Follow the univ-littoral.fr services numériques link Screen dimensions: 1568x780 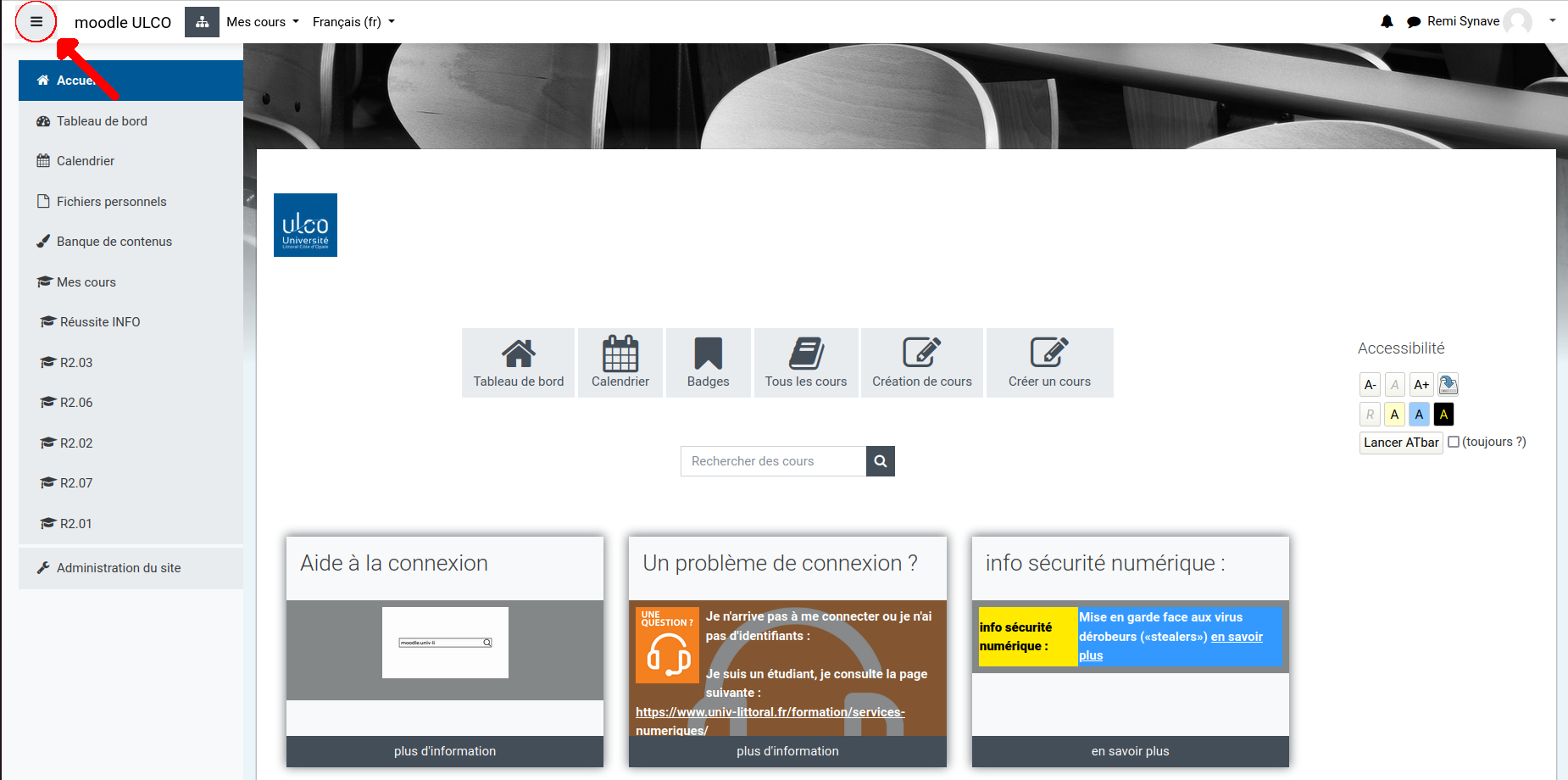pyautogui.click(x=770, y=712)
